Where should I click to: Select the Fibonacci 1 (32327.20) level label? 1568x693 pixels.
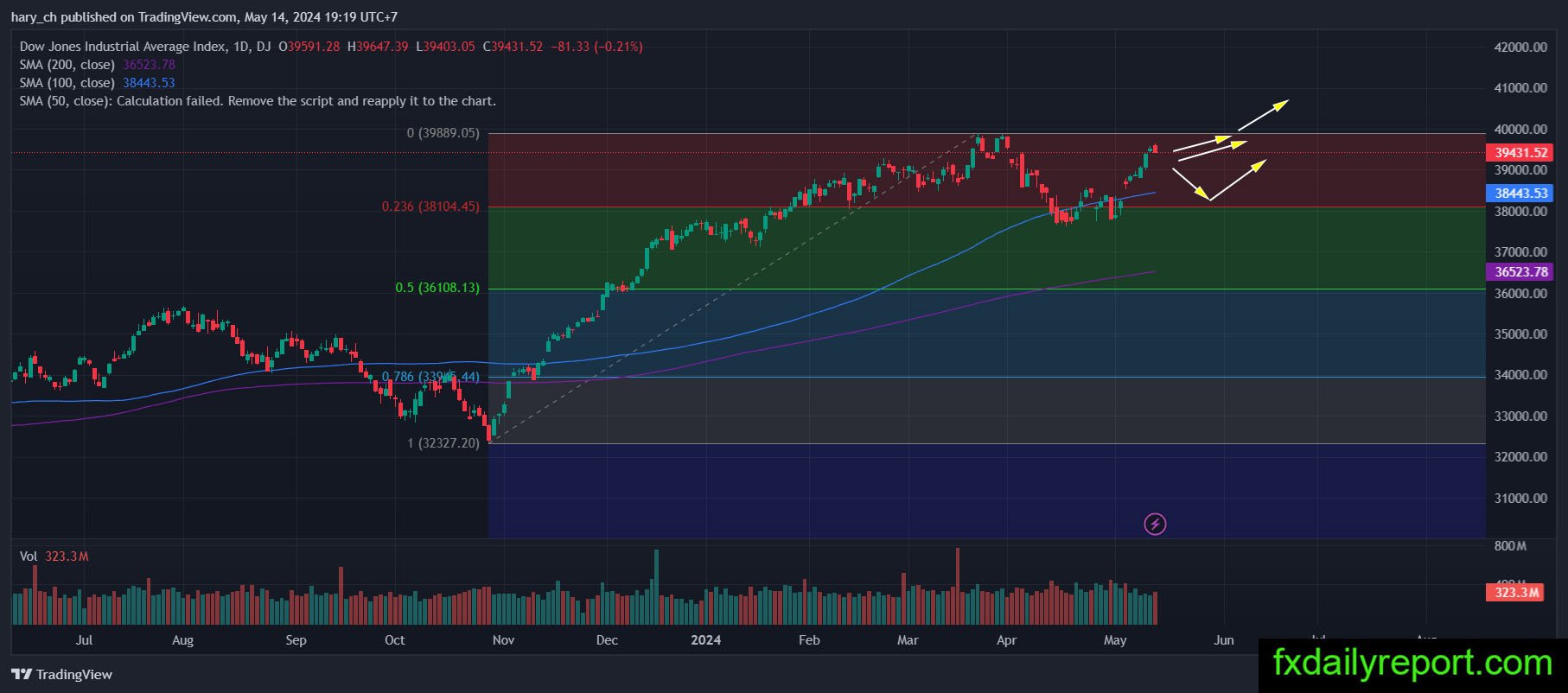coord(443,443)
